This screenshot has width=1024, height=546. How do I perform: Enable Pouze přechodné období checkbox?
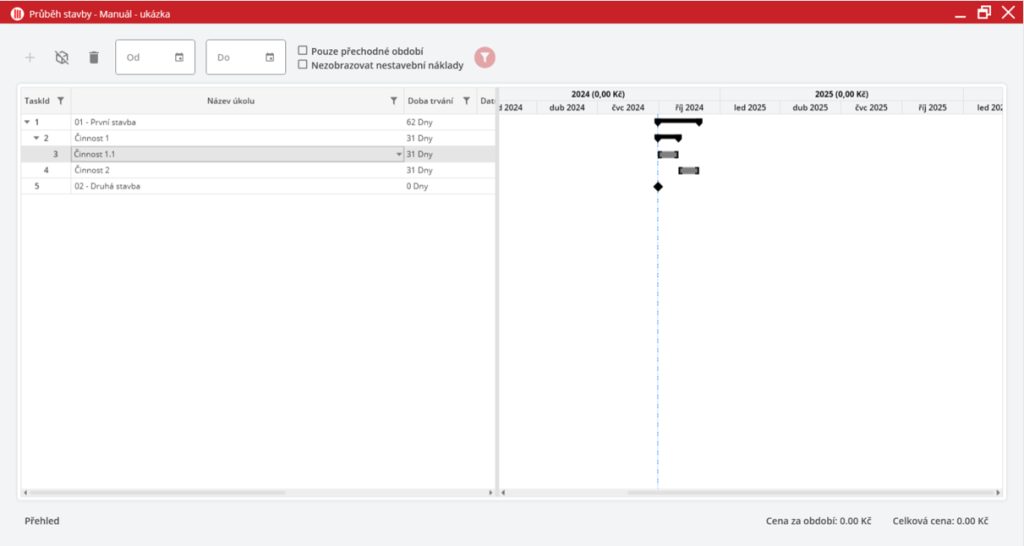303,50
